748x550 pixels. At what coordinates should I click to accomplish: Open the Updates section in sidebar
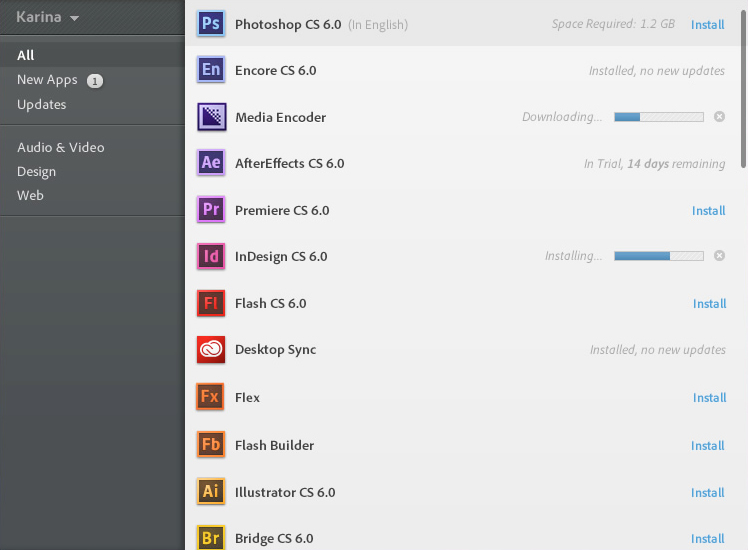pyautogui.click(x=42, y=104)
